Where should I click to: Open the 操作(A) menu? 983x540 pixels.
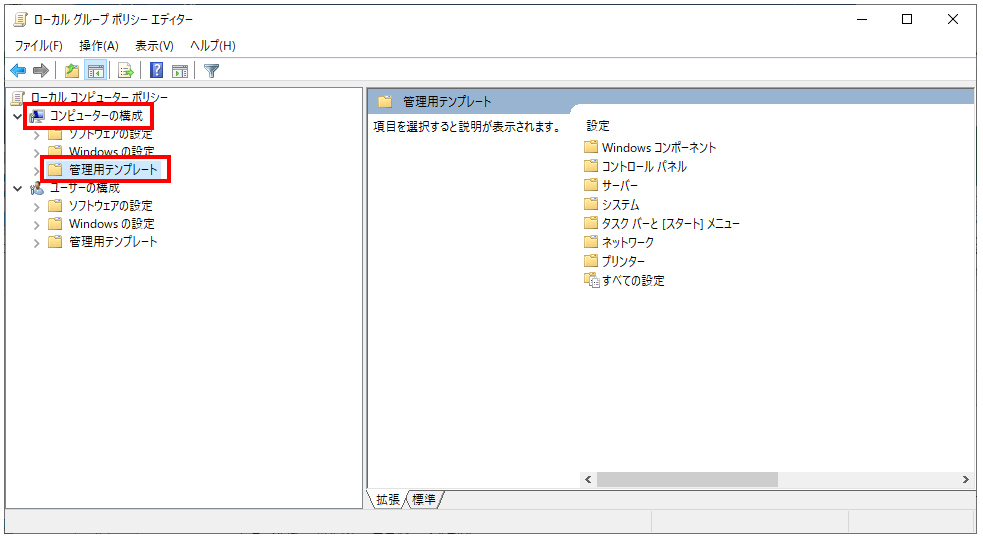coord(99,46)
